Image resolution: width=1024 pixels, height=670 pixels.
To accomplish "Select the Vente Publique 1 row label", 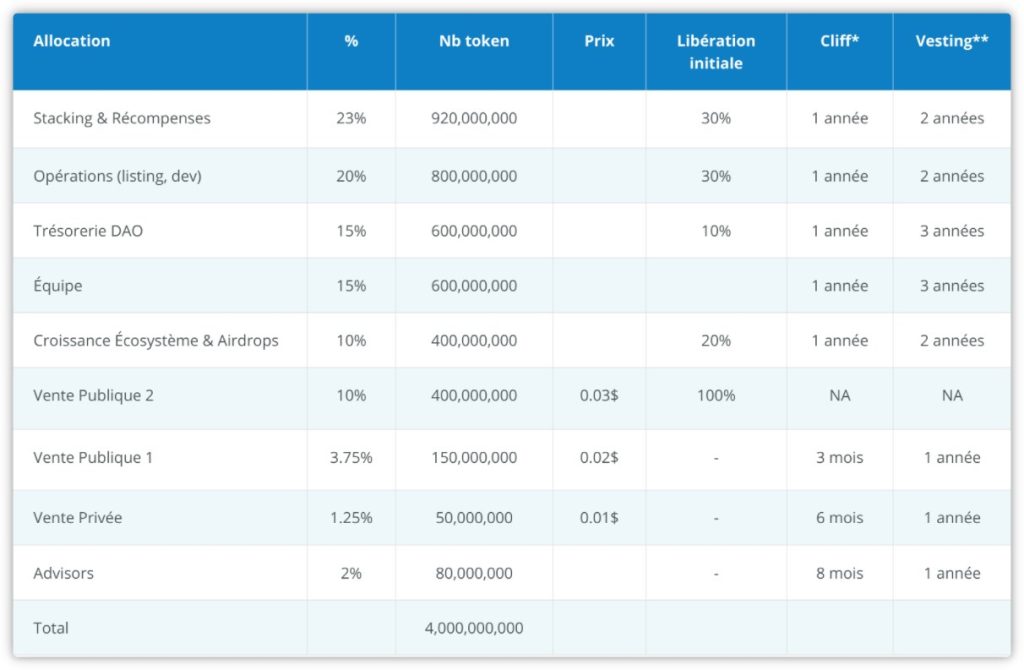I will (93, 457).
